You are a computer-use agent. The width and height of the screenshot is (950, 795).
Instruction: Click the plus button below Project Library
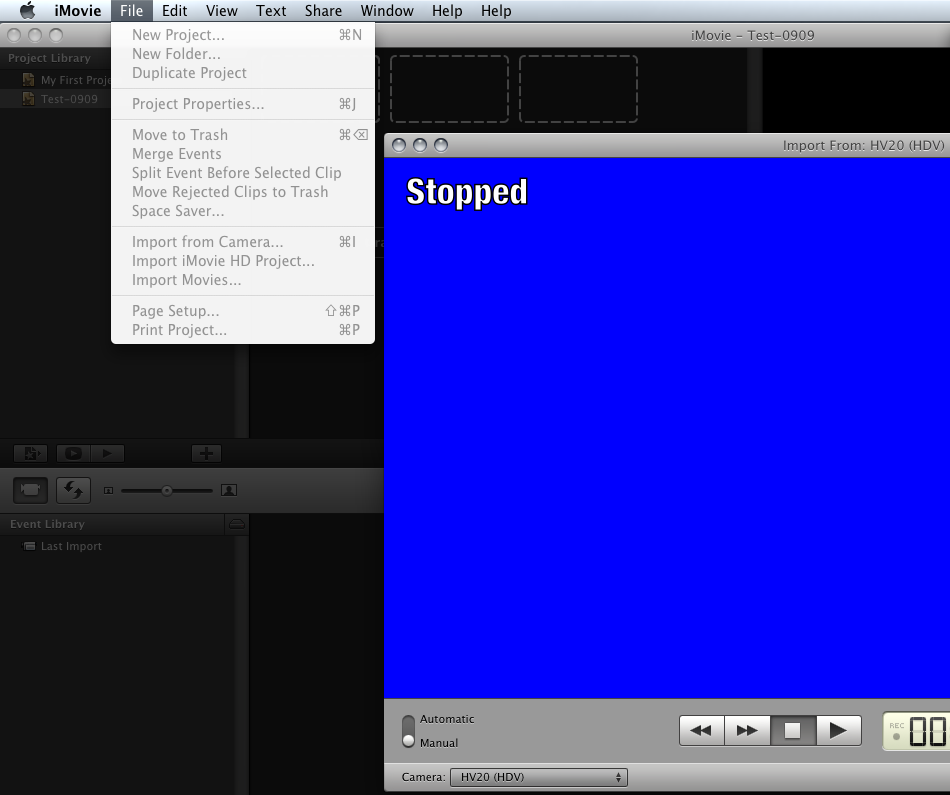(206, 453)
